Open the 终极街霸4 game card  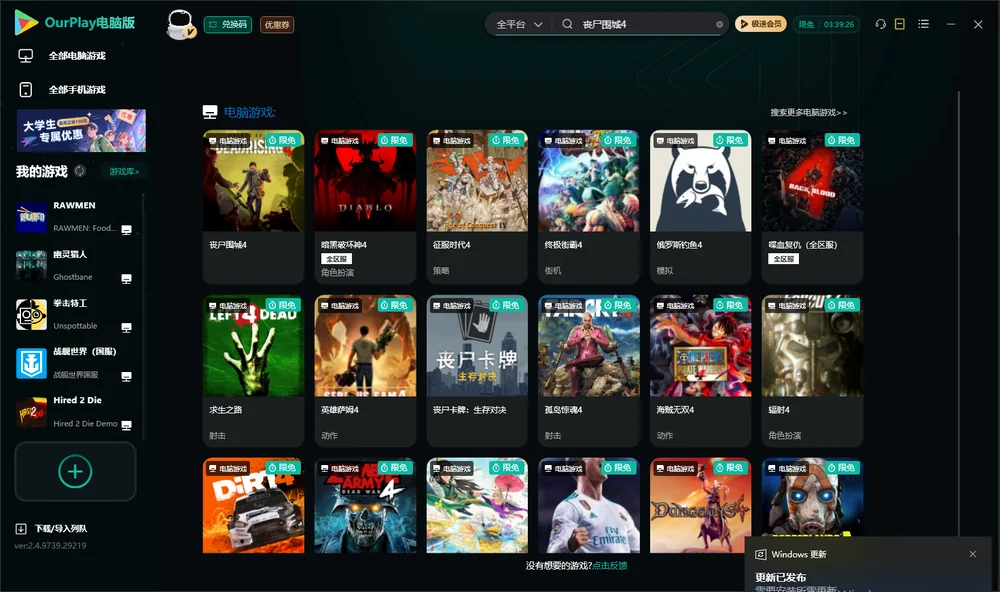(x=589, y=207)
